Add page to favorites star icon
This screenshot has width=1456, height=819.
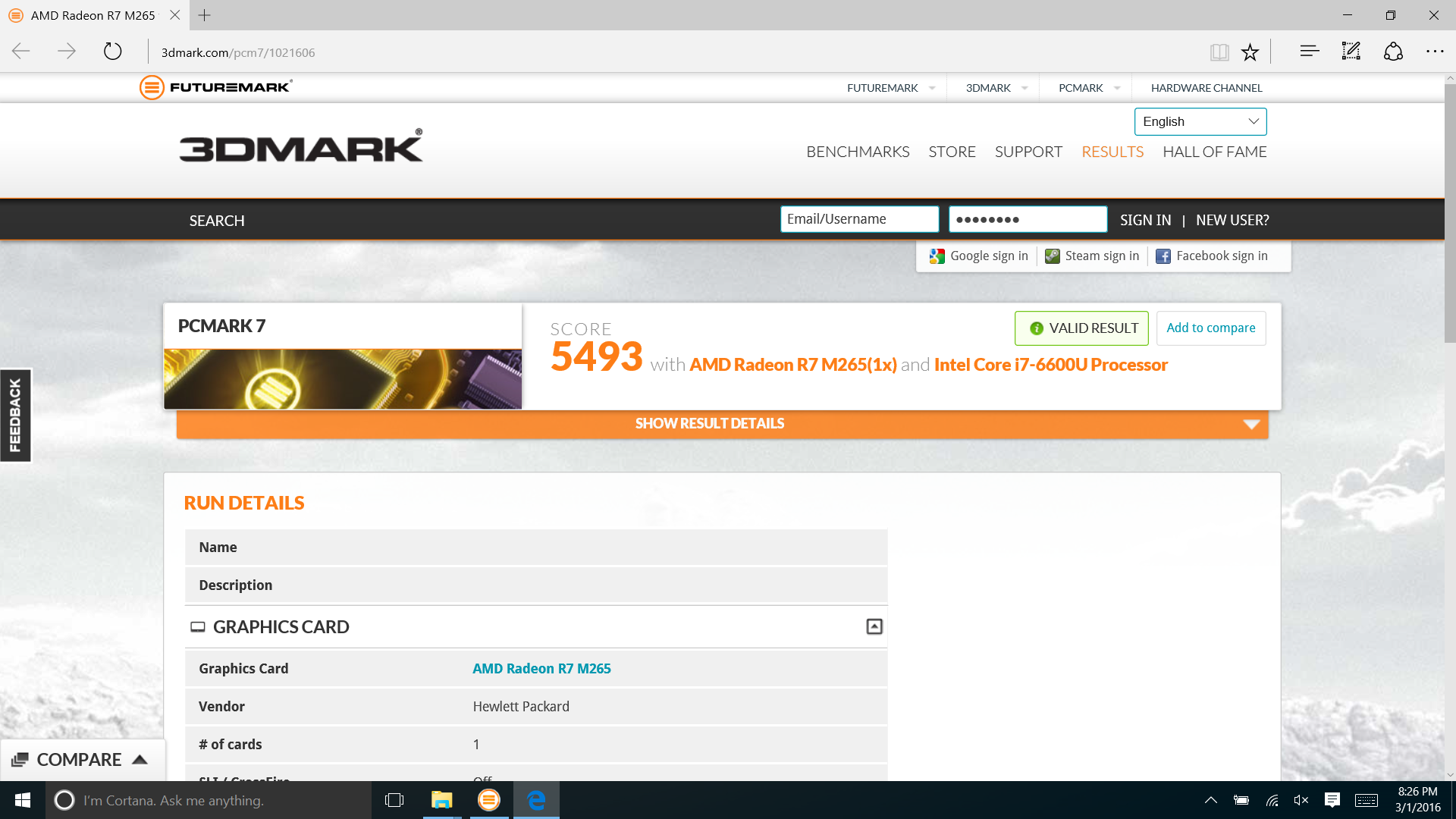point(1250,52)
